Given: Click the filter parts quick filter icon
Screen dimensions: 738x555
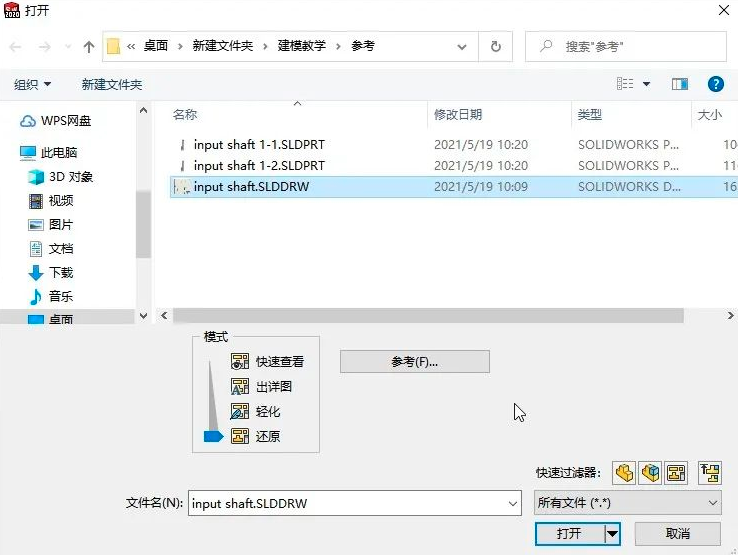Looking at the screenshot, I should click(624, 473).
